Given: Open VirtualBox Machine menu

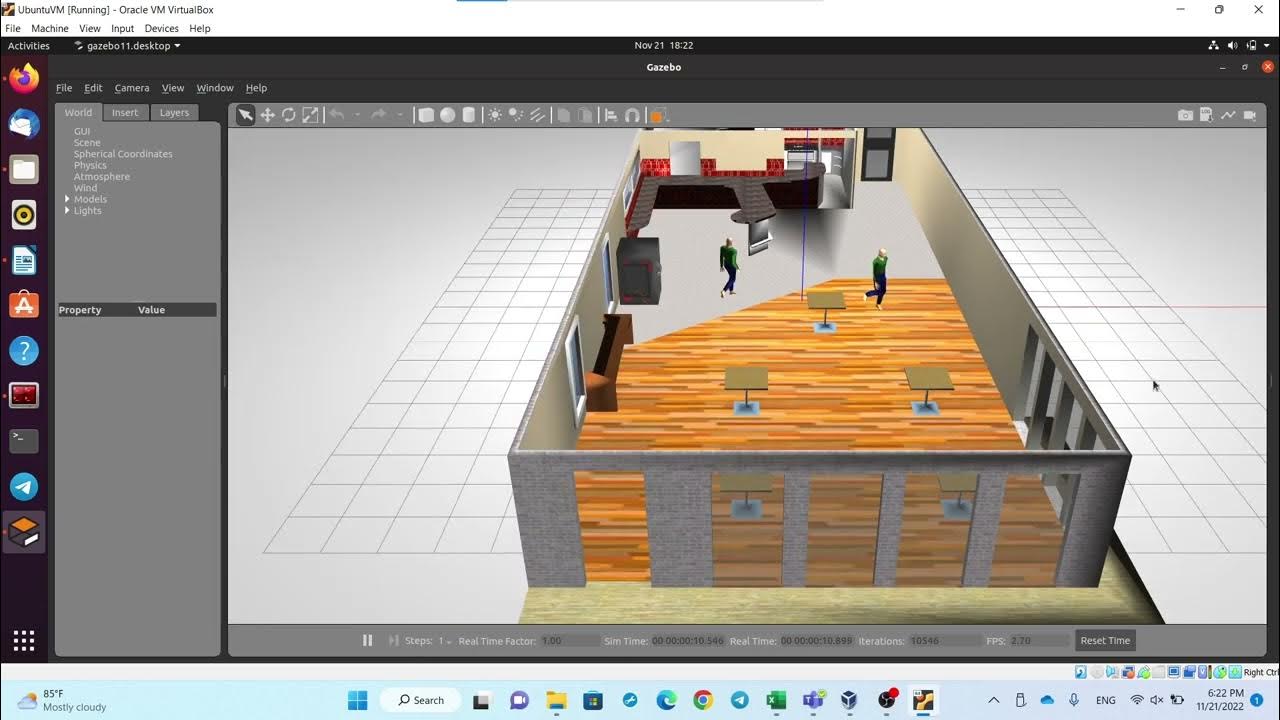Looking at the screenshot, I should (50, 29).
